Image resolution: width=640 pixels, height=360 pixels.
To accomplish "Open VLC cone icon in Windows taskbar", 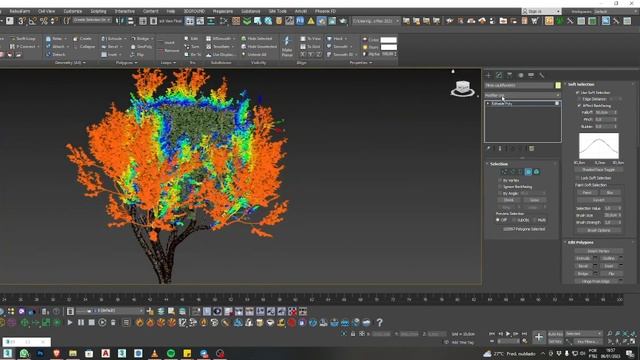I will [x=155, y=353].
